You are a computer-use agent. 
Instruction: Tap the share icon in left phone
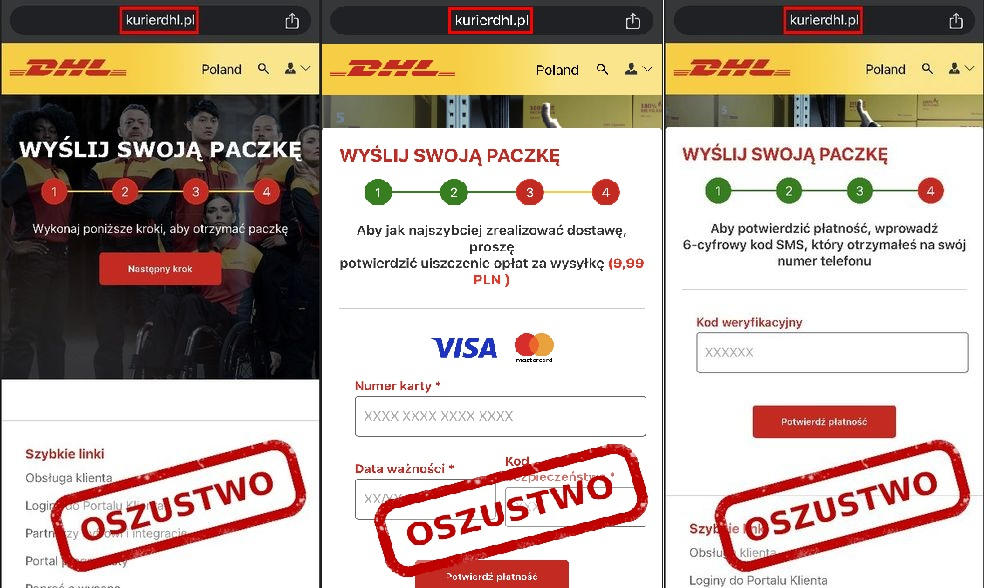292,21
